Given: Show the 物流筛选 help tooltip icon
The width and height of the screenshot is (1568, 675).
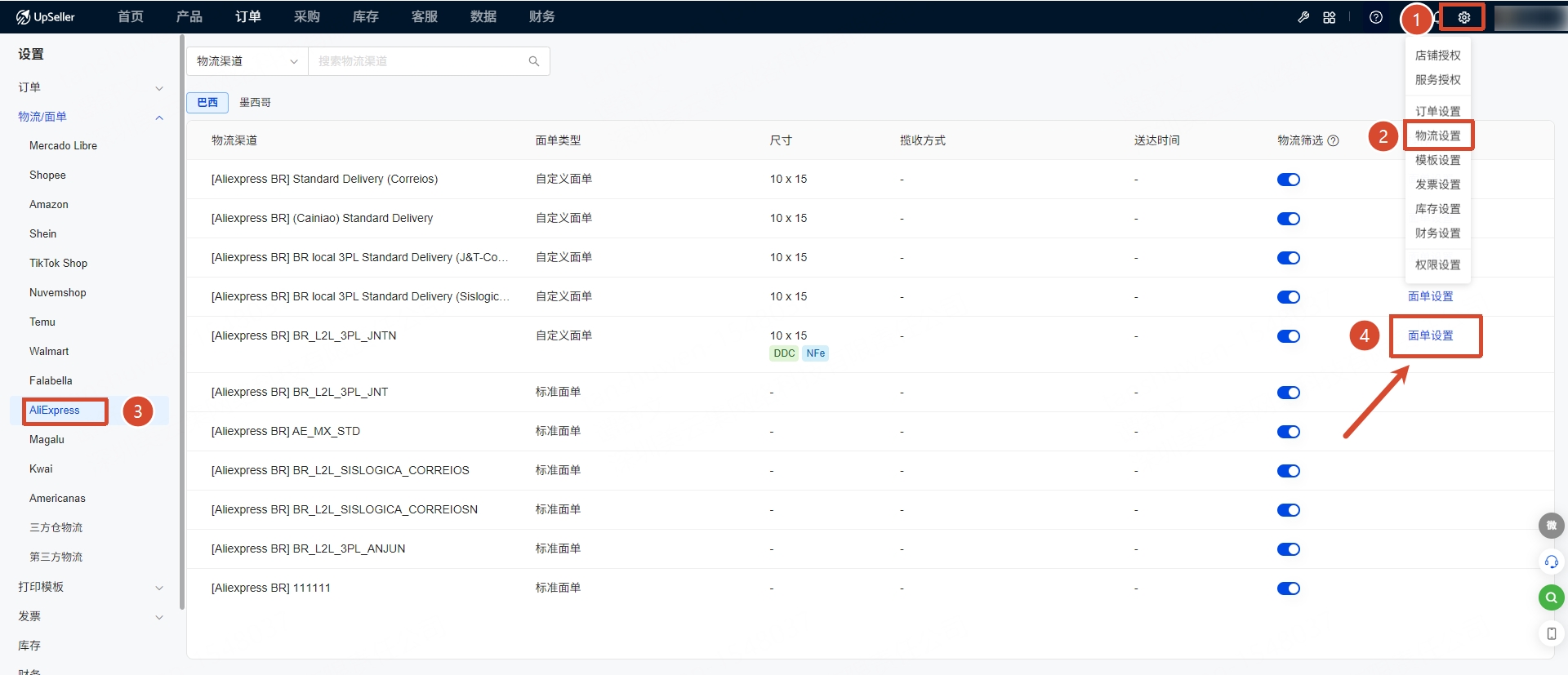Looking at the screenshot, I should coord(1334,140).
